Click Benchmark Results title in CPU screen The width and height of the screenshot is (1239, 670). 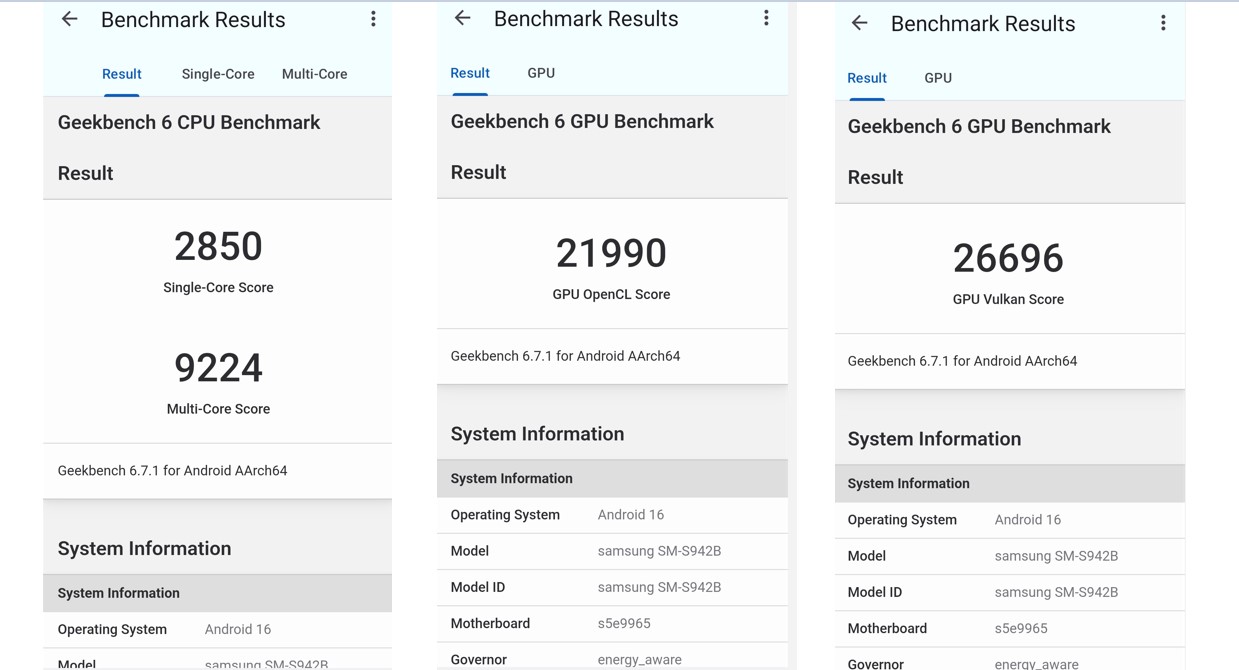click(193, 20)
